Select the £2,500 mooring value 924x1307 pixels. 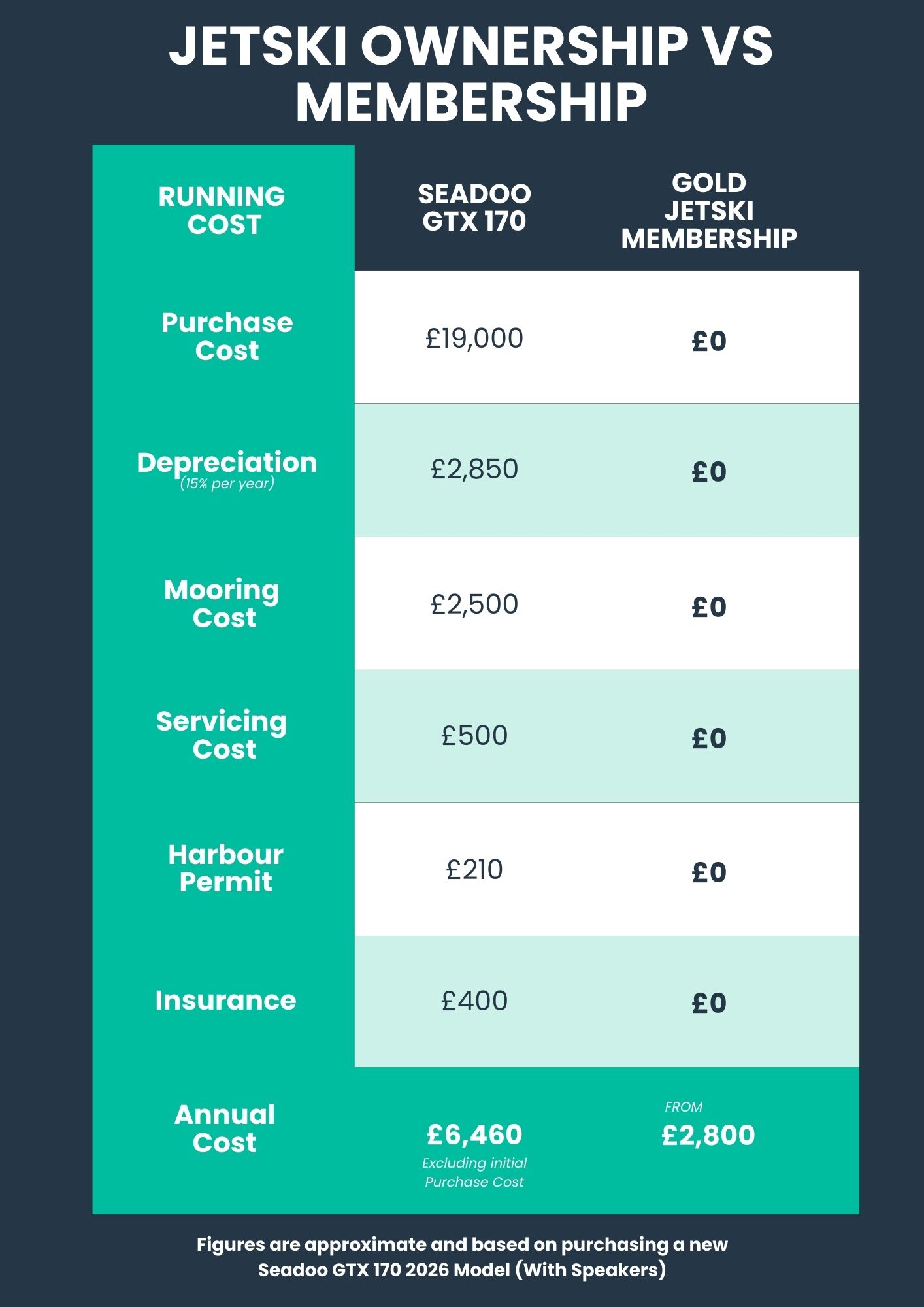pos(474,604)
